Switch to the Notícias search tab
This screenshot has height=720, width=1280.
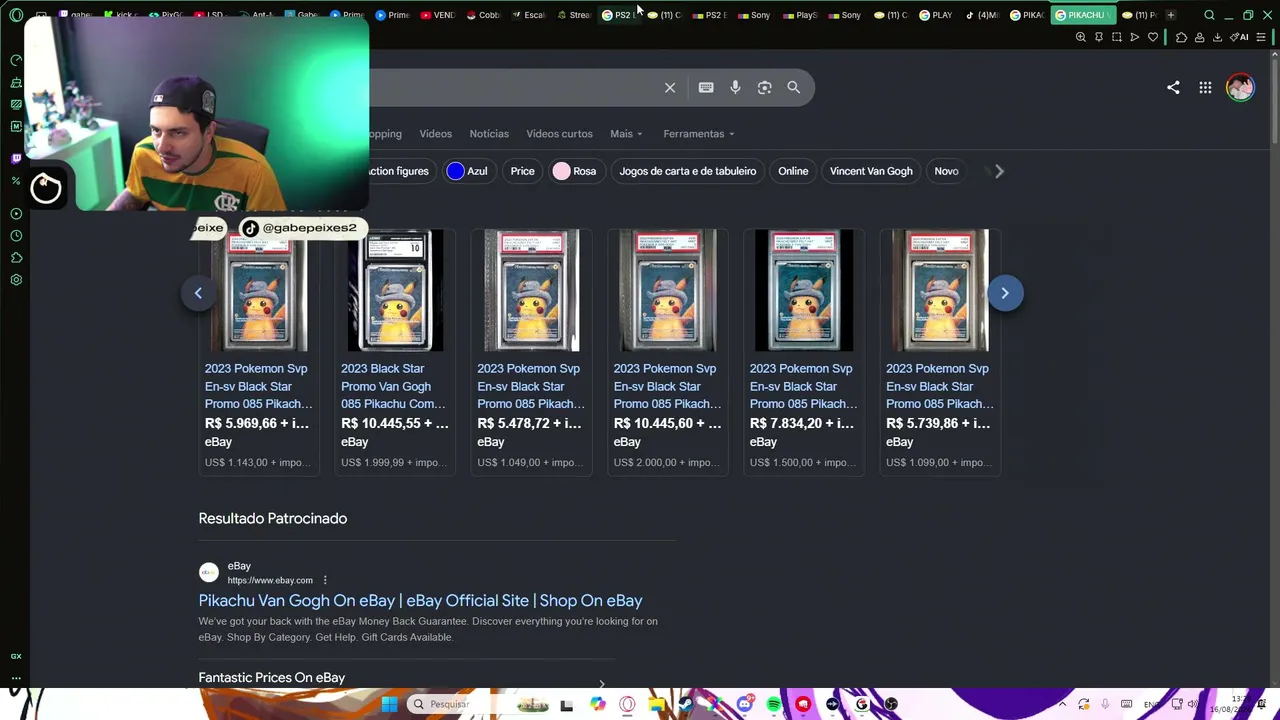coord(489,134)
